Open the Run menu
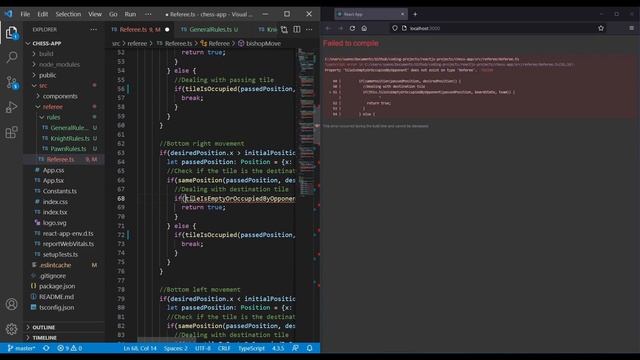Screen dimensions: 640x360 (x=130, y=14)
